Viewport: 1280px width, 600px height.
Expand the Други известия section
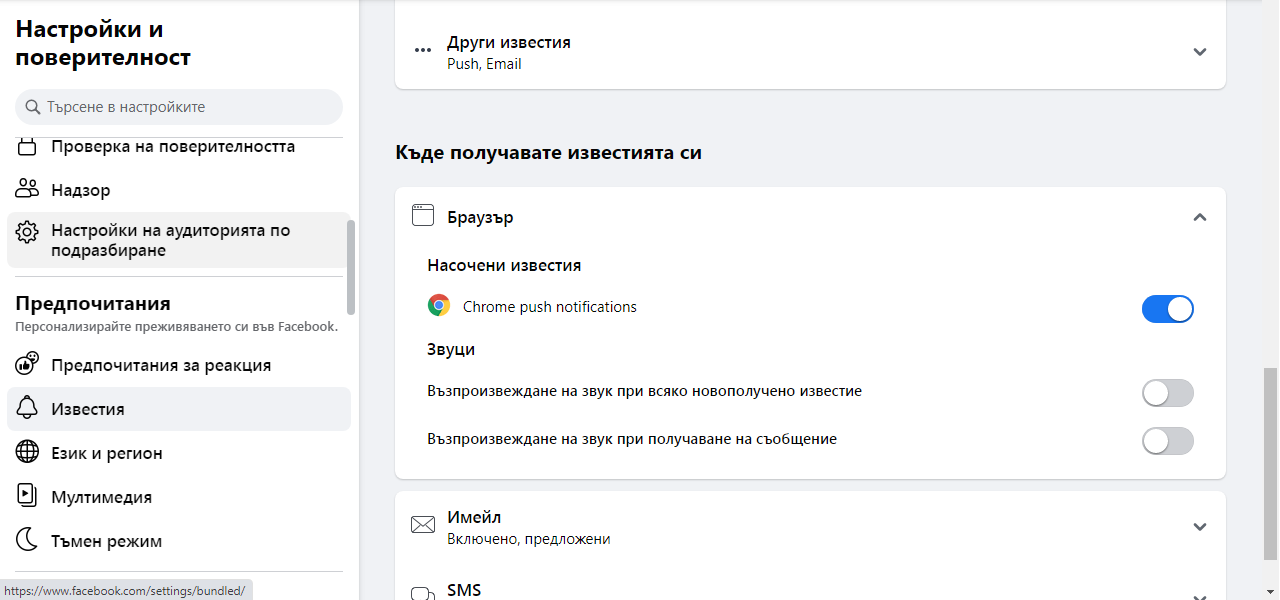pyautogui.click(x=1200, y=52)
